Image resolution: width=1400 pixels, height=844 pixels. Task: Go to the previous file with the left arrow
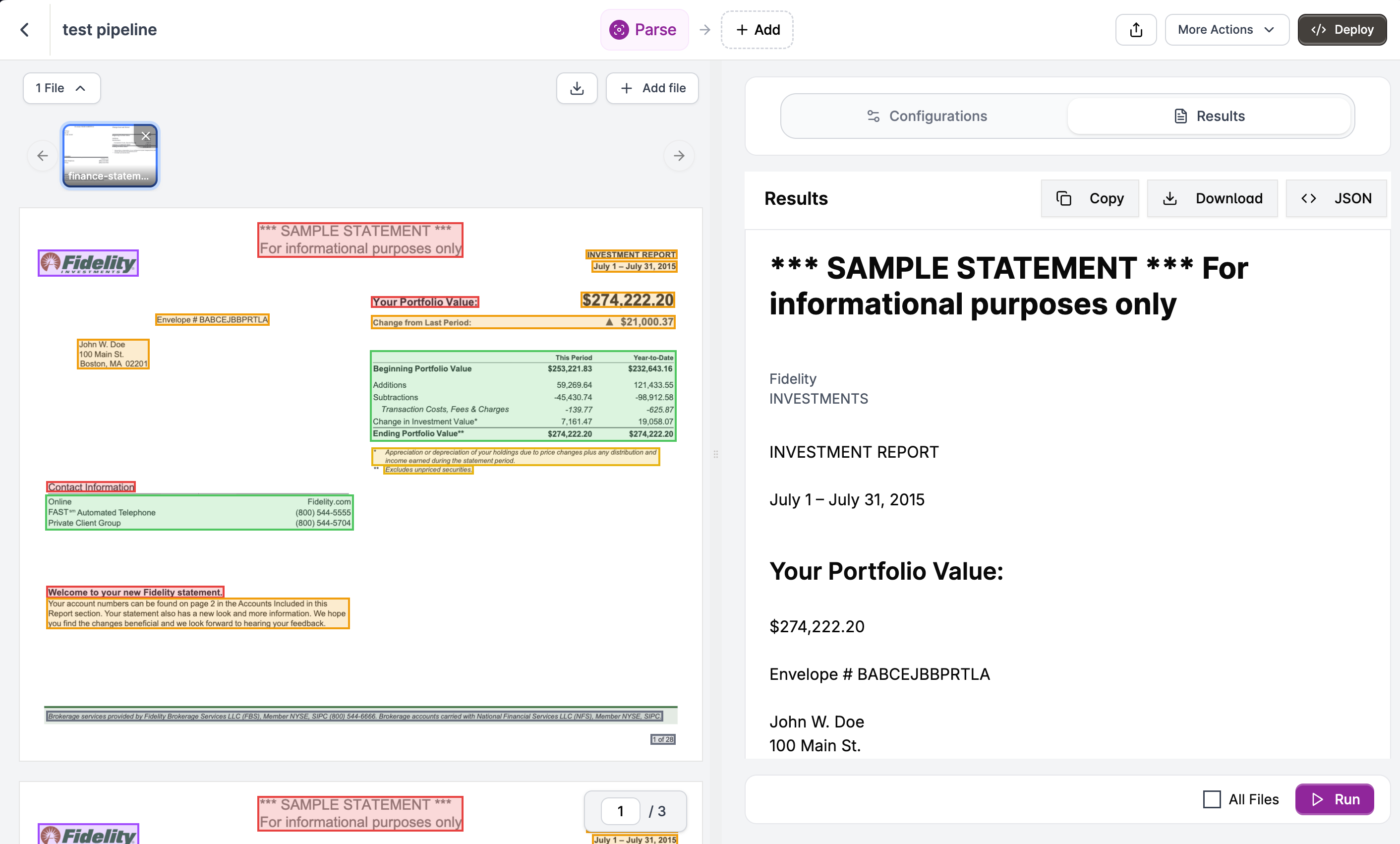tap(43, 156)
